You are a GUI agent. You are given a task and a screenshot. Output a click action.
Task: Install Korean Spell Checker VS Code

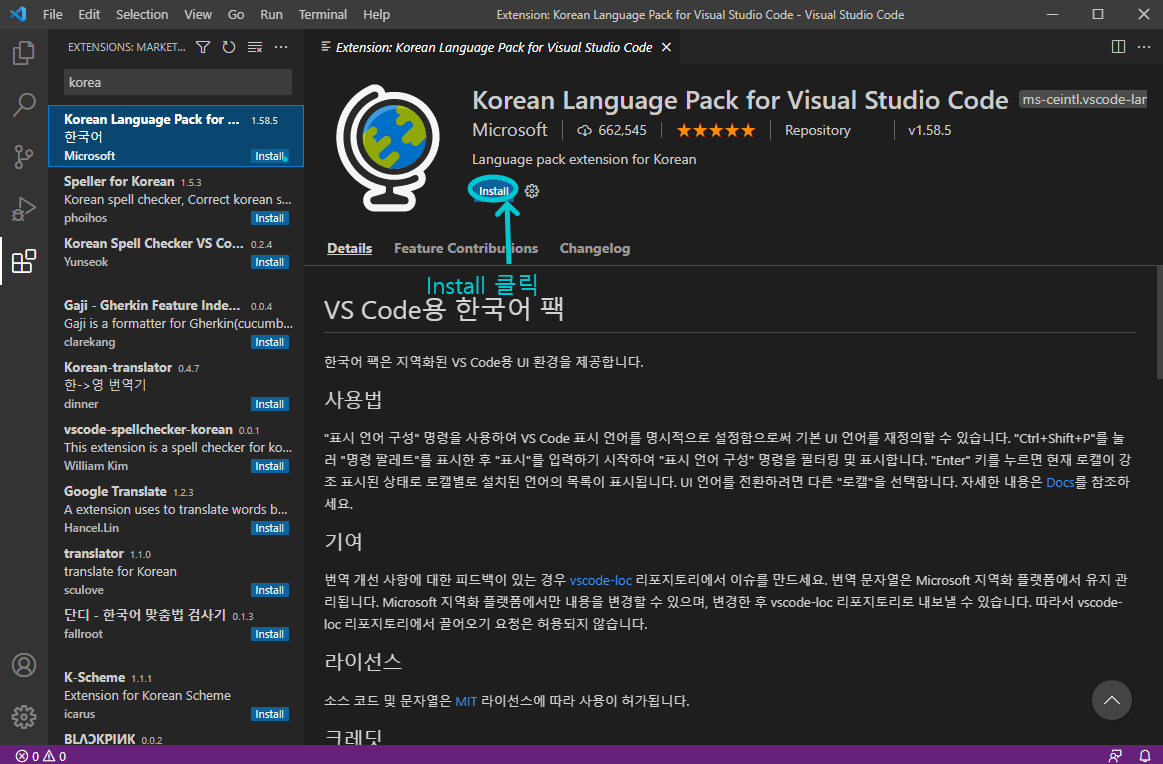pyautogui.click(x=269, y=262)
